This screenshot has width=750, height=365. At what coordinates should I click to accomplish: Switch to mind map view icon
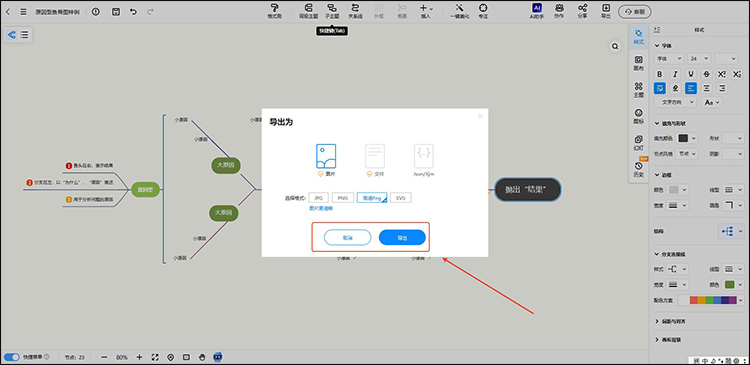(11, 35)
